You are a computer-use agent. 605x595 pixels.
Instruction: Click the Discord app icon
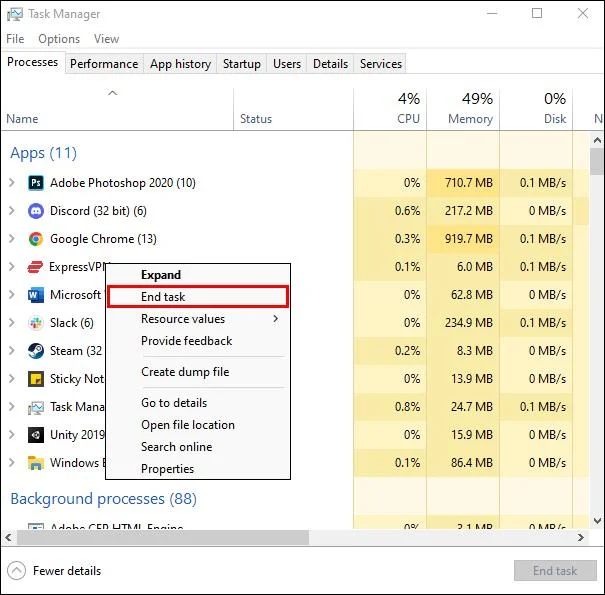coord(36,211)
